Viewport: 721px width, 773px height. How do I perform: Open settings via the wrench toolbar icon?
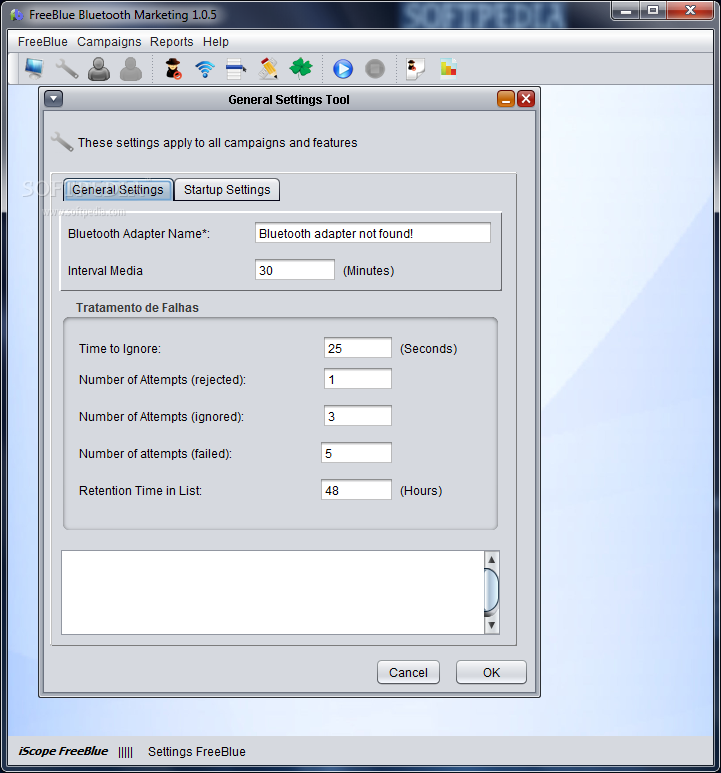67,69
